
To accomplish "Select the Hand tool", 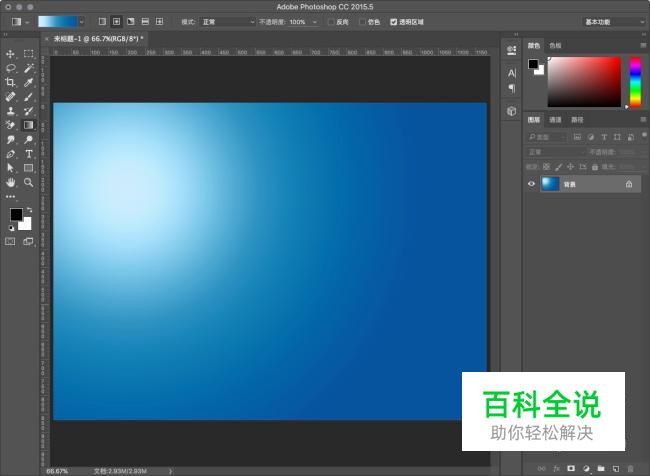I will click(x=11, y=183).
